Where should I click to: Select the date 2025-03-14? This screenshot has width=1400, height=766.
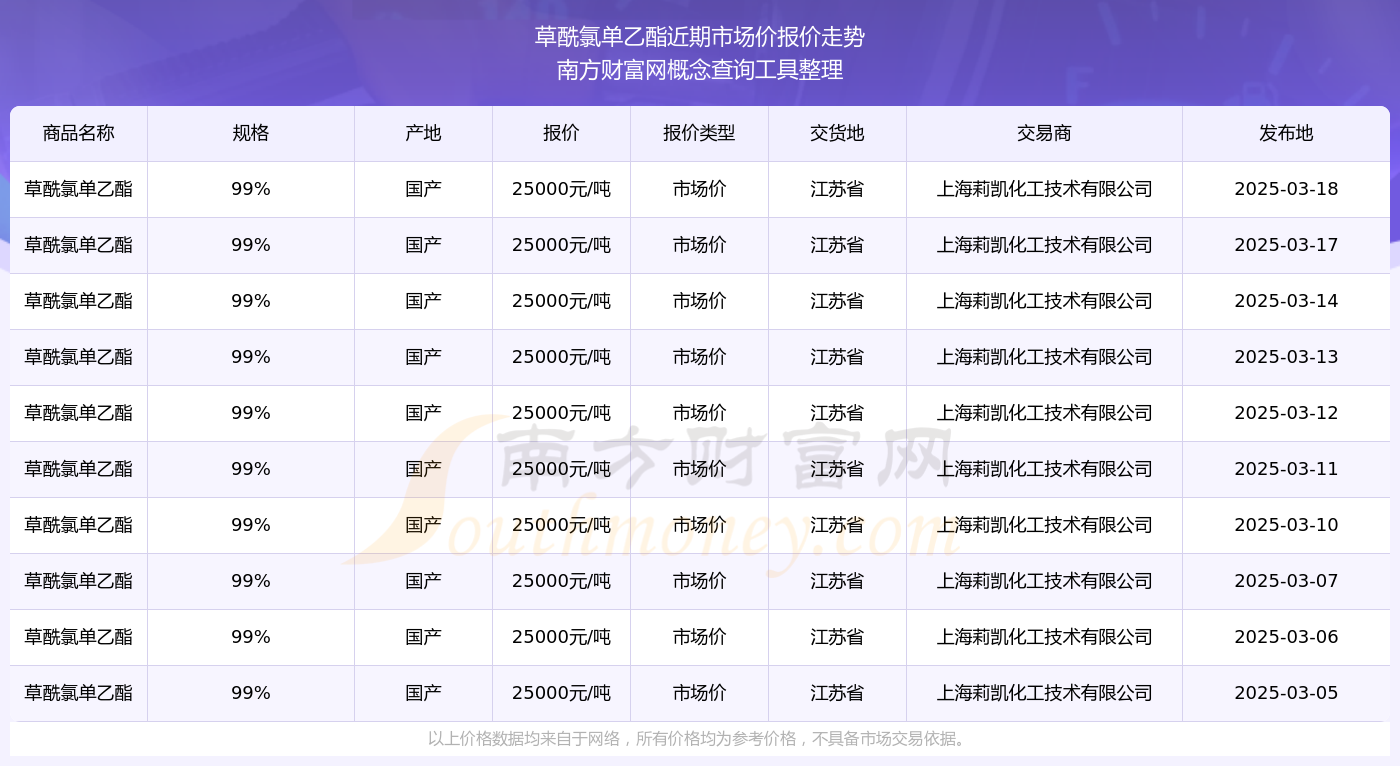1286,301
